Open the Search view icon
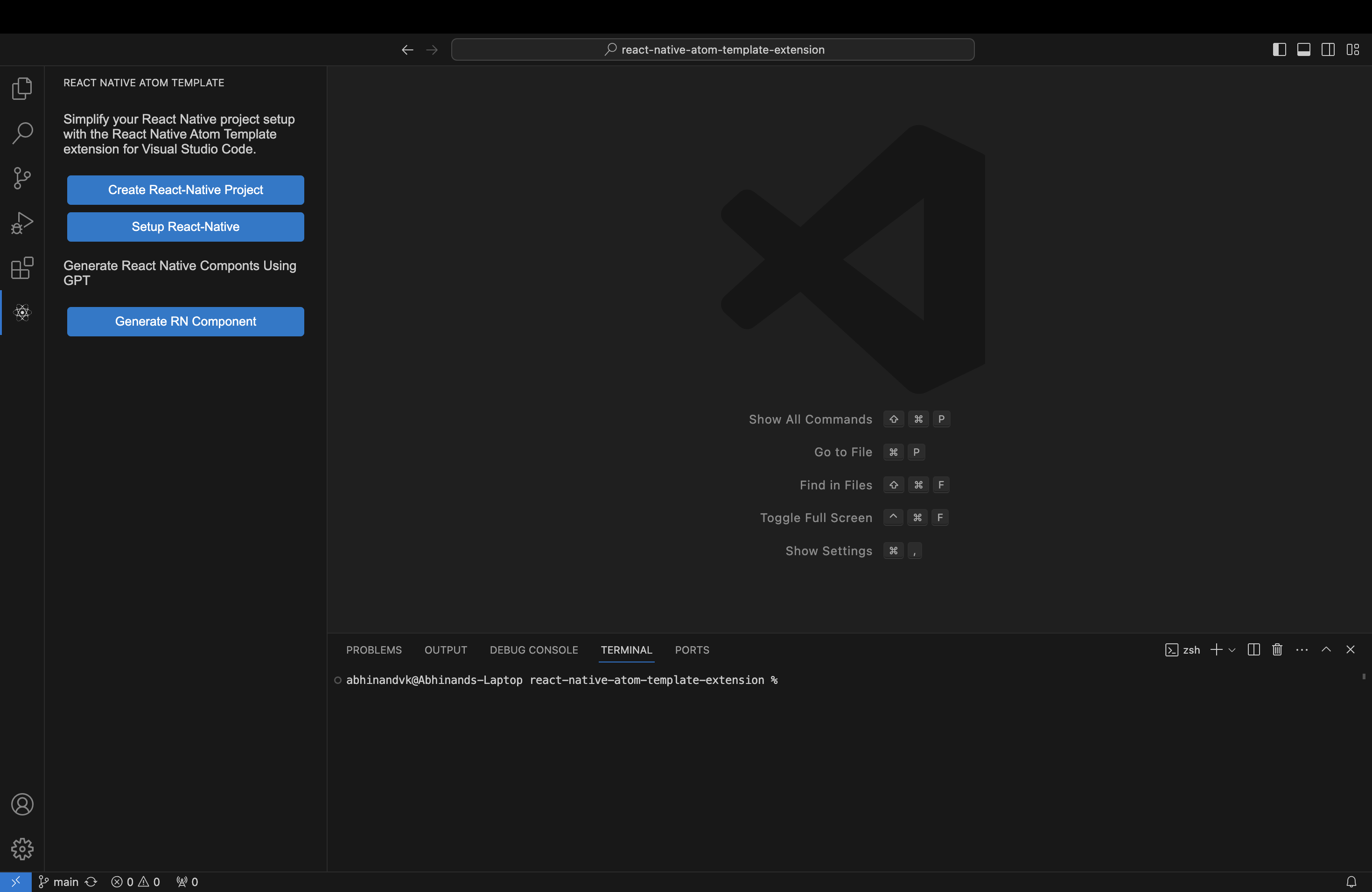1372x892 pixels. pyautogui.click(x=22, y=132)
